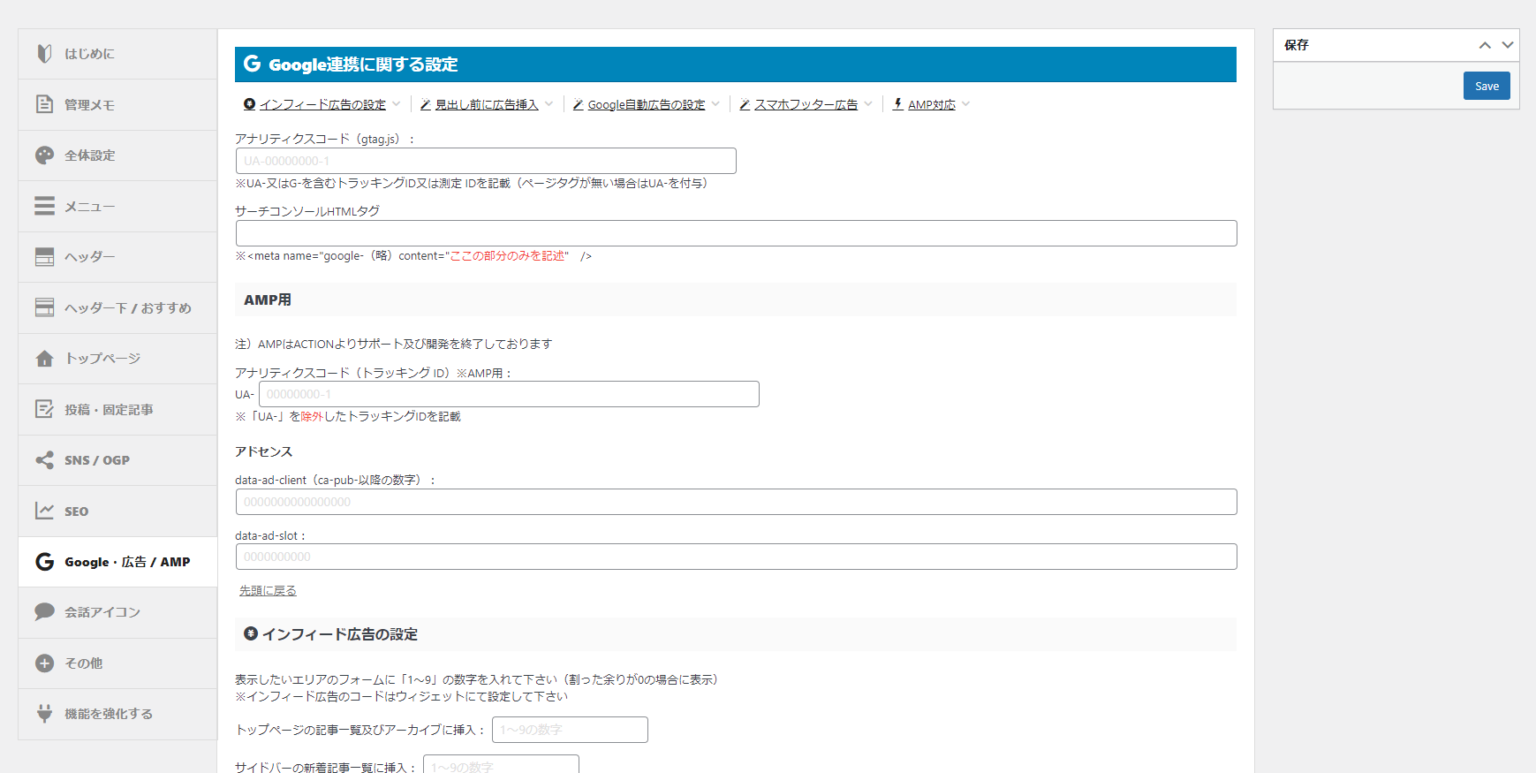
Task: Click the speech bubble icon for 会話アイコン
Action: 44,612
